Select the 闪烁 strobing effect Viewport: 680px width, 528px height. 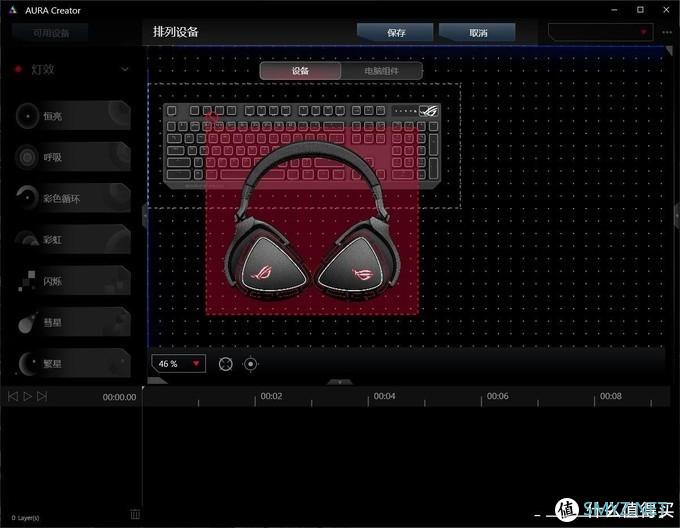(73, 281)
